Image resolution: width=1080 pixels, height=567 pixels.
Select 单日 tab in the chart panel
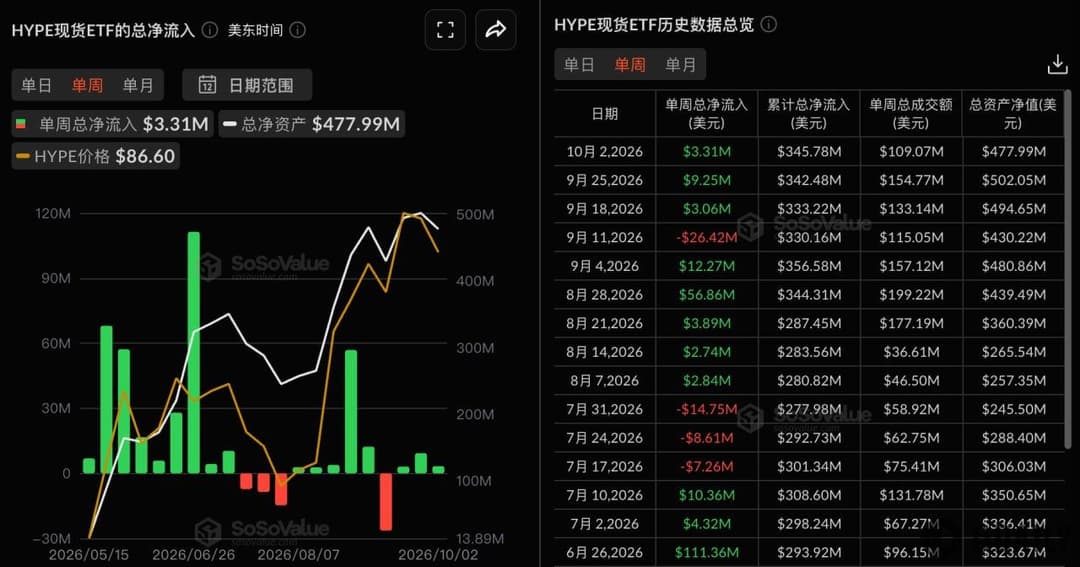click(x=37, y=85)
